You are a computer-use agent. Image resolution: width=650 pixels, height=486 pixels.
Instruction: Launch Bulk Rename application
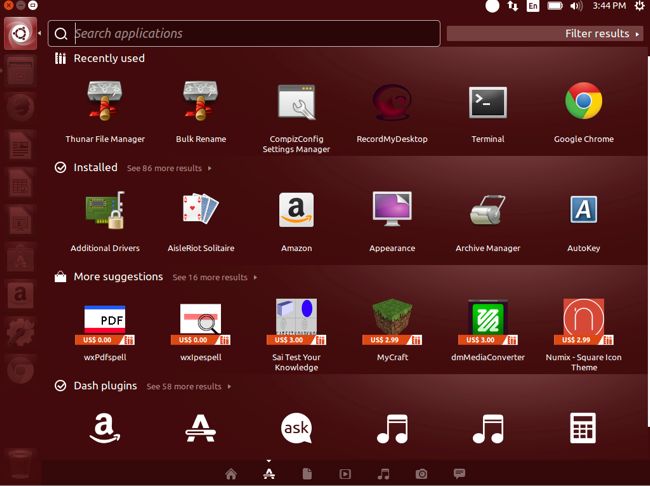pos(201,112)
